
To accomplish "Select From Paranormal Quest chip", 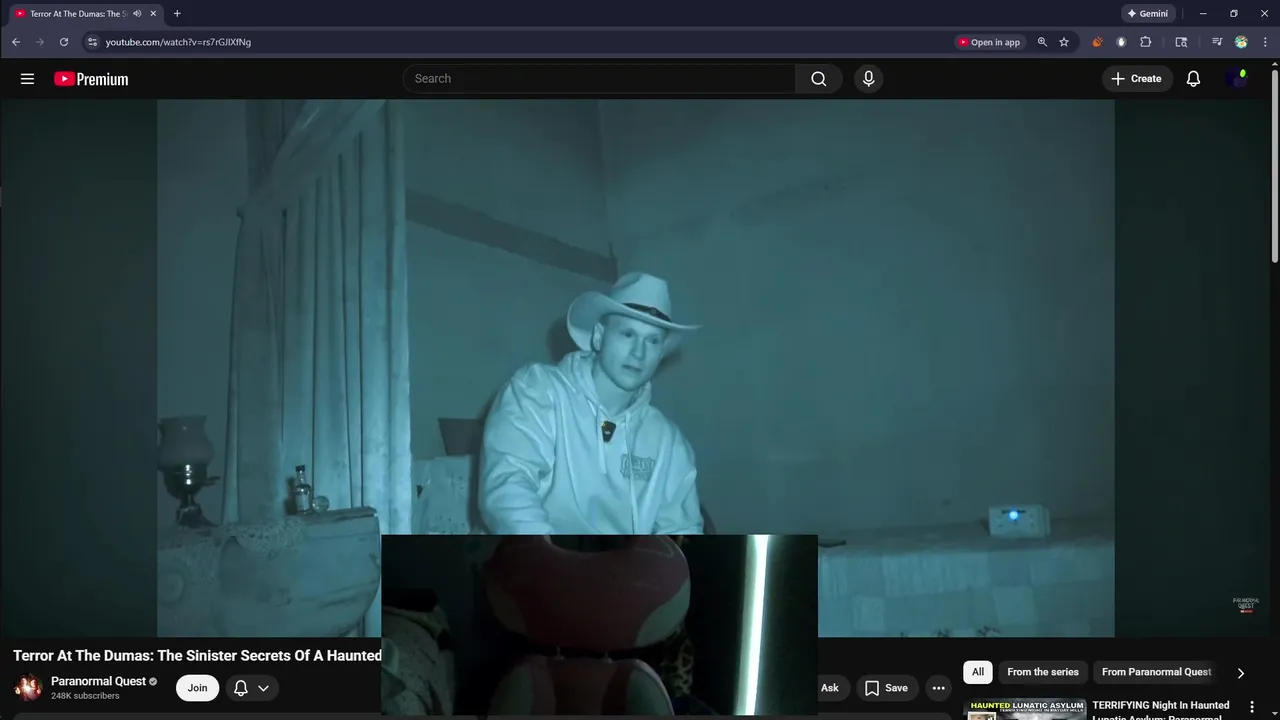I will coord(1156,672).
